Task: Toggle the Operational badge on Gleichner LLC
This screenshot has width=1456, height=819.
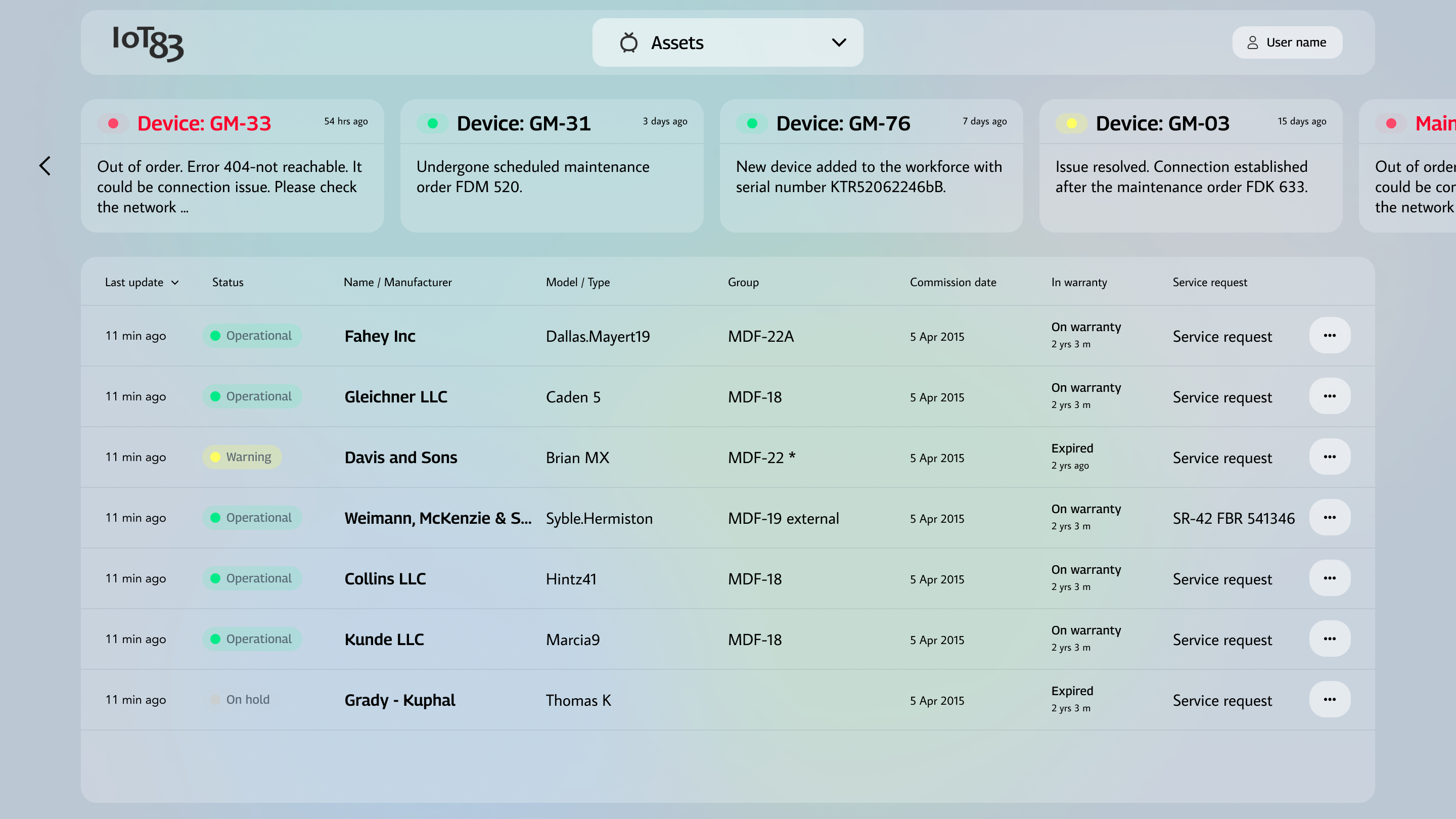Action: [252, 396]
